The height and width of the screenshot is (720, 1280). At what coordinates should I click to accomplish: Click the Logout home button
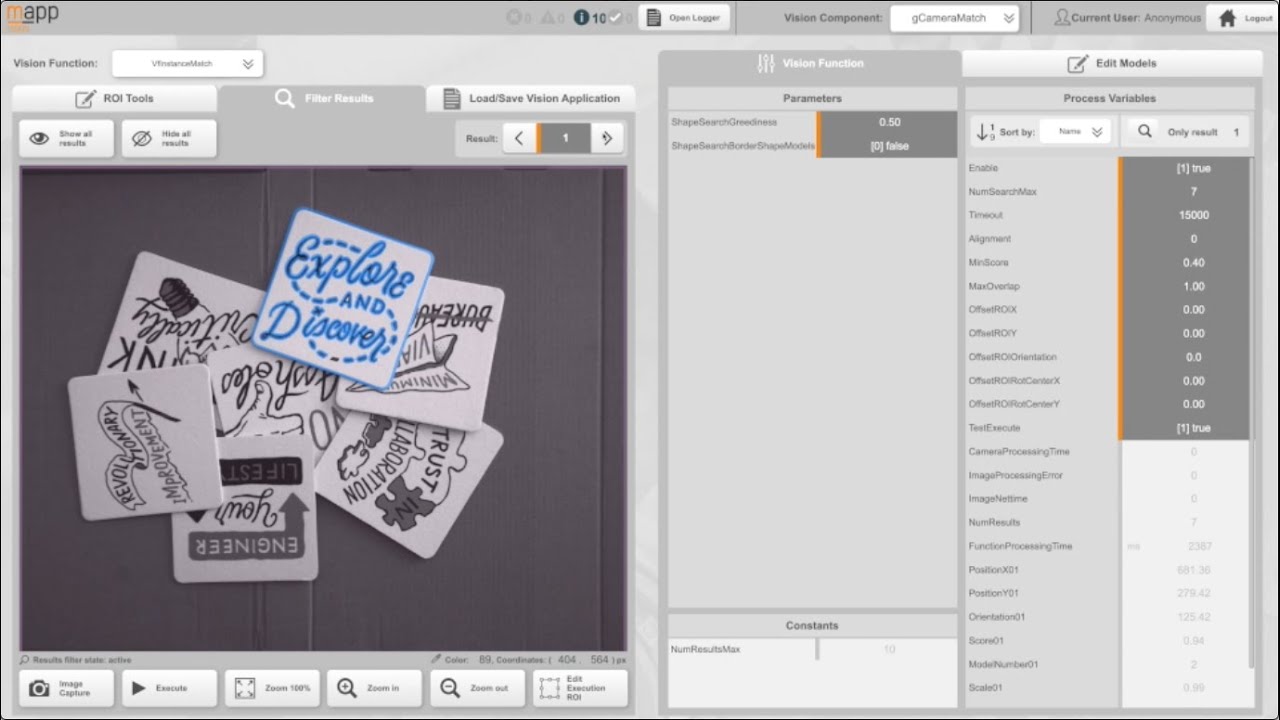[x=1242, y=17]
